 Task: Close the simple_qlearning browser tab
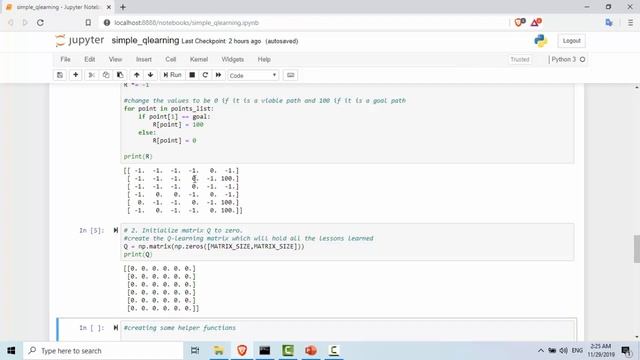109,7
